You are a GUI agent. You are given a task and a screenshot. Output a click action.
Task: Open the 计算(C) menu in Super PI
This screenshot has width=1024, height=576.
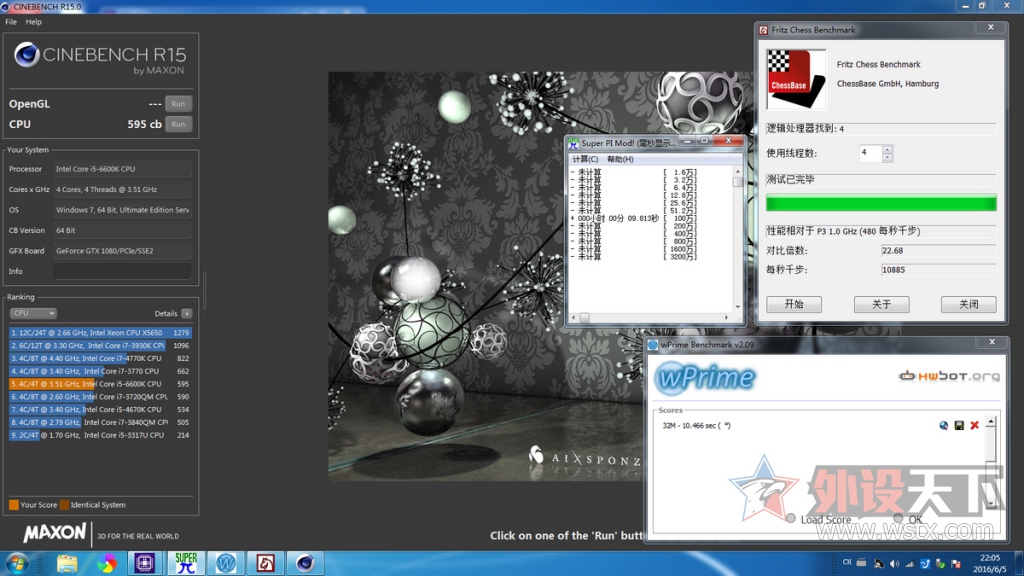point(585,159)
